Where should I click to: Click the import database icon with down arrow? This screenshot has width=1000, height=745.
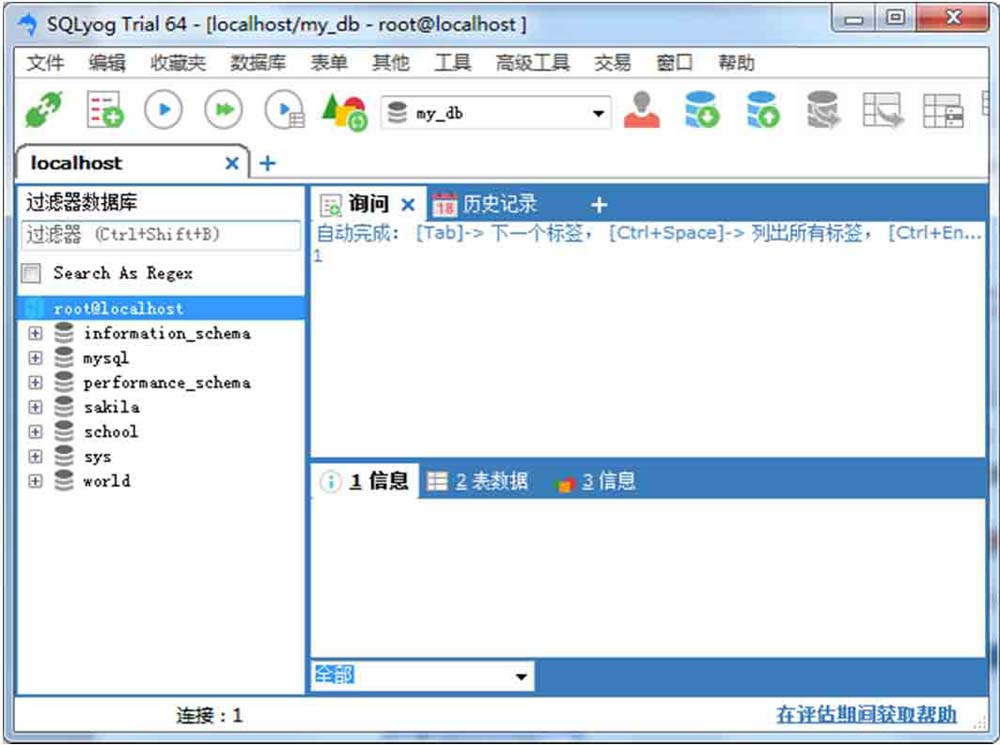[x=702, y=110]
